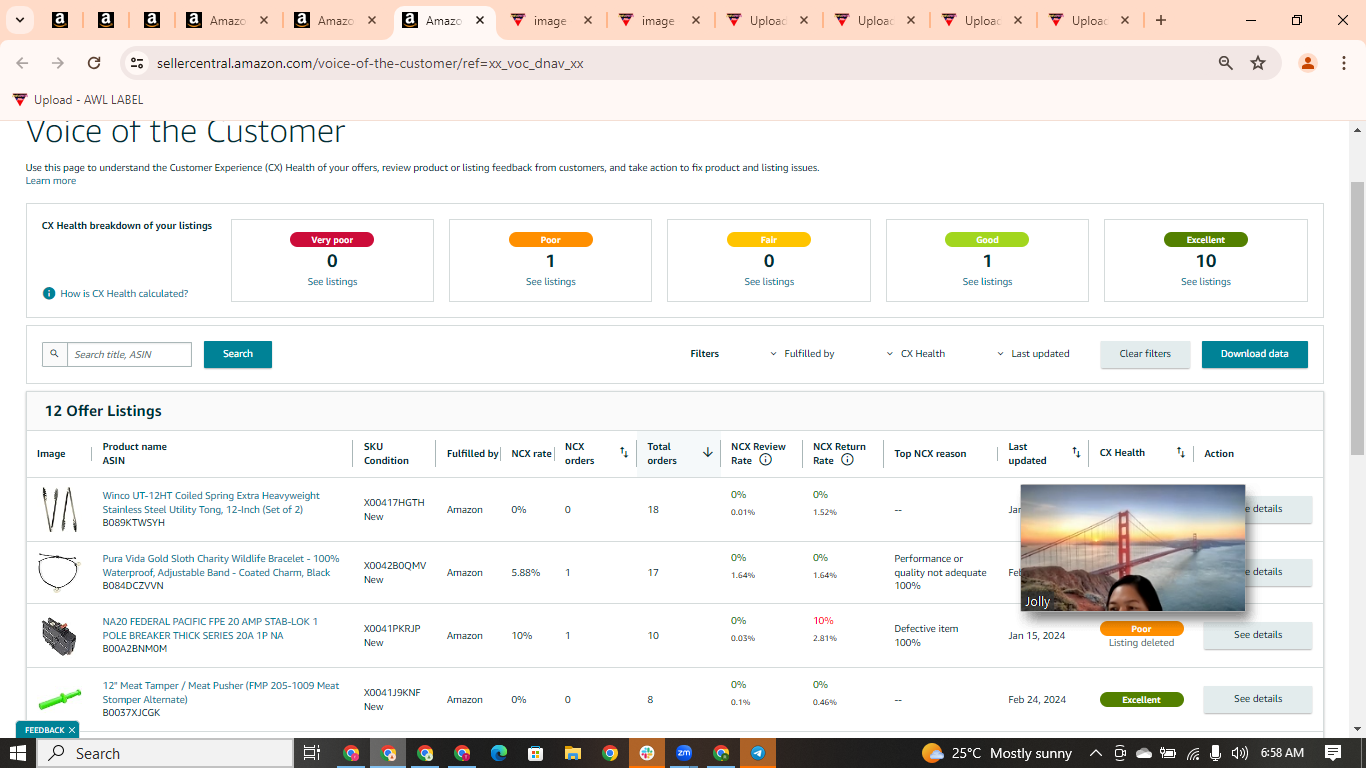Sort listings by Total orders arrow
The image size is (1366, 768).
[708, 453]
